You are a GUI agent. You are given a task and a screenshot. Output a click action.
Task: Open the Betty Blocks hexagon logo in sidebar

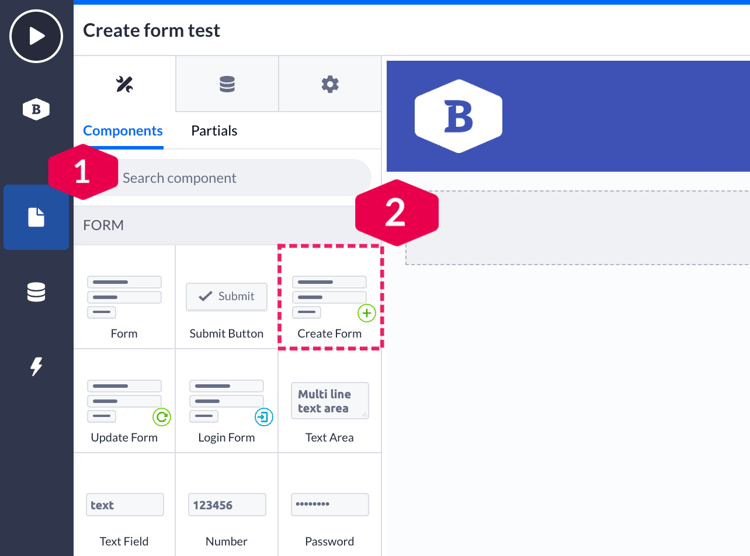pos(36,109)
